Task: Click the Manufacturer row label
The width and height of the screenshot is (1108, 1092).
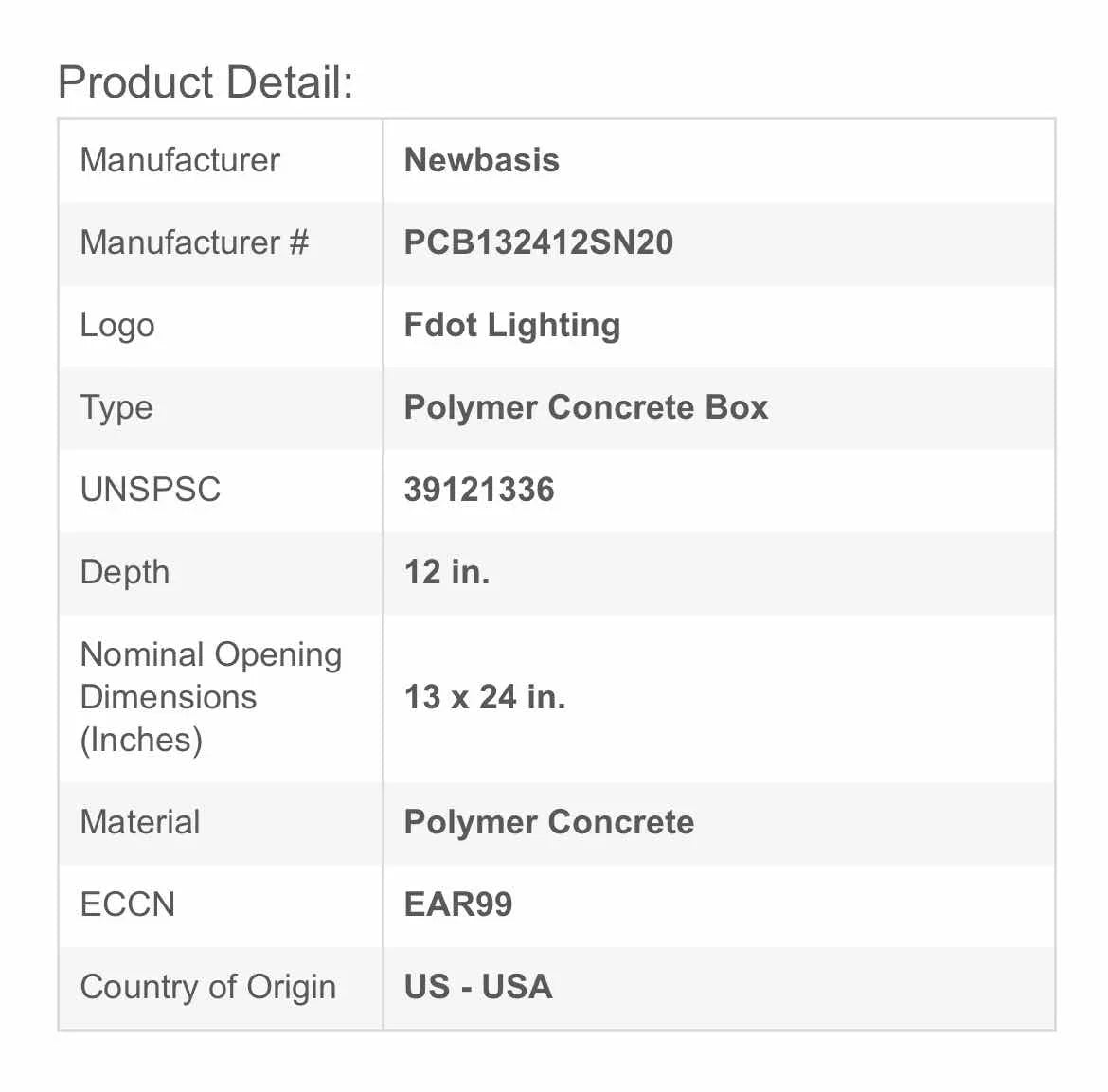Action: (x=180, y=160)
